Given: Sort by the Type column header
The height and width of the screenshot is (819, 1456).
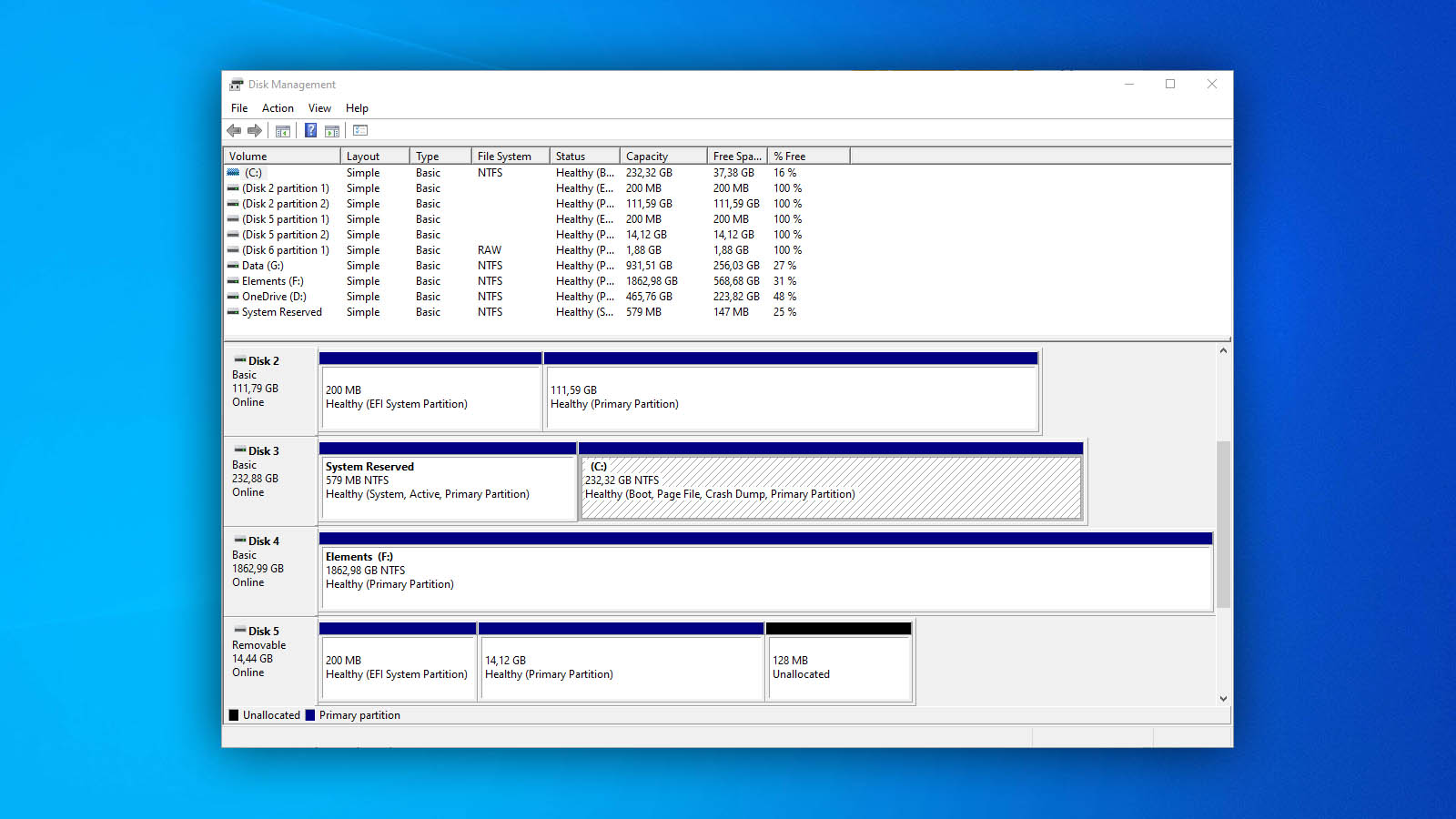Looking at the screenshot, I should point(440,157).
